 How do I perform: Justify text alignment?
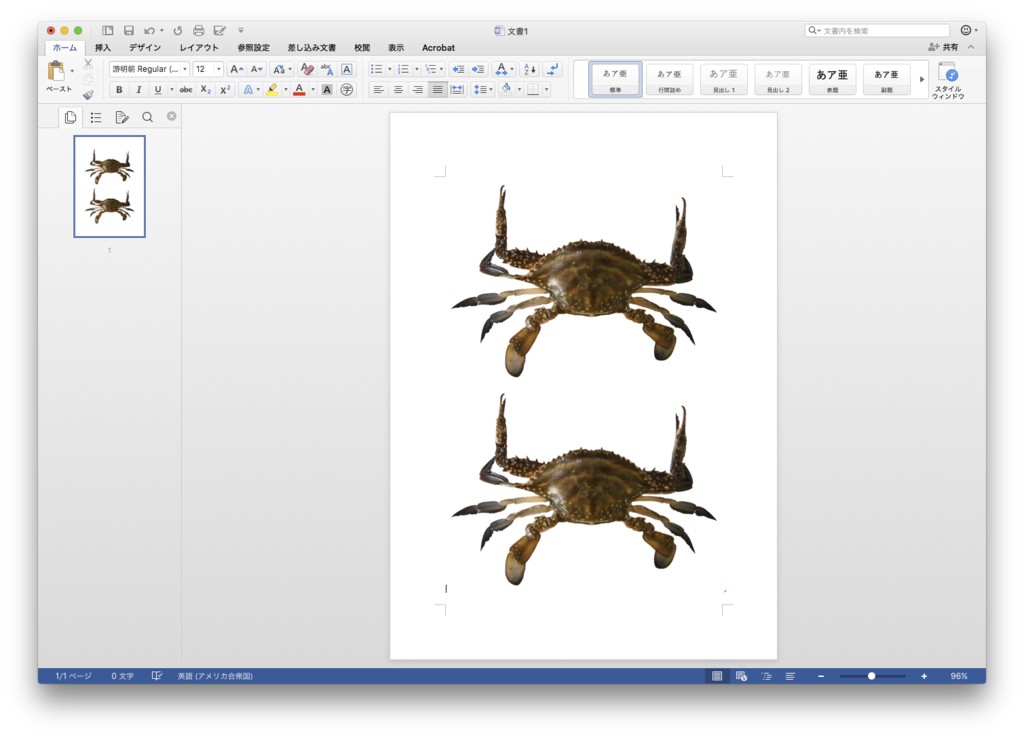438,89
